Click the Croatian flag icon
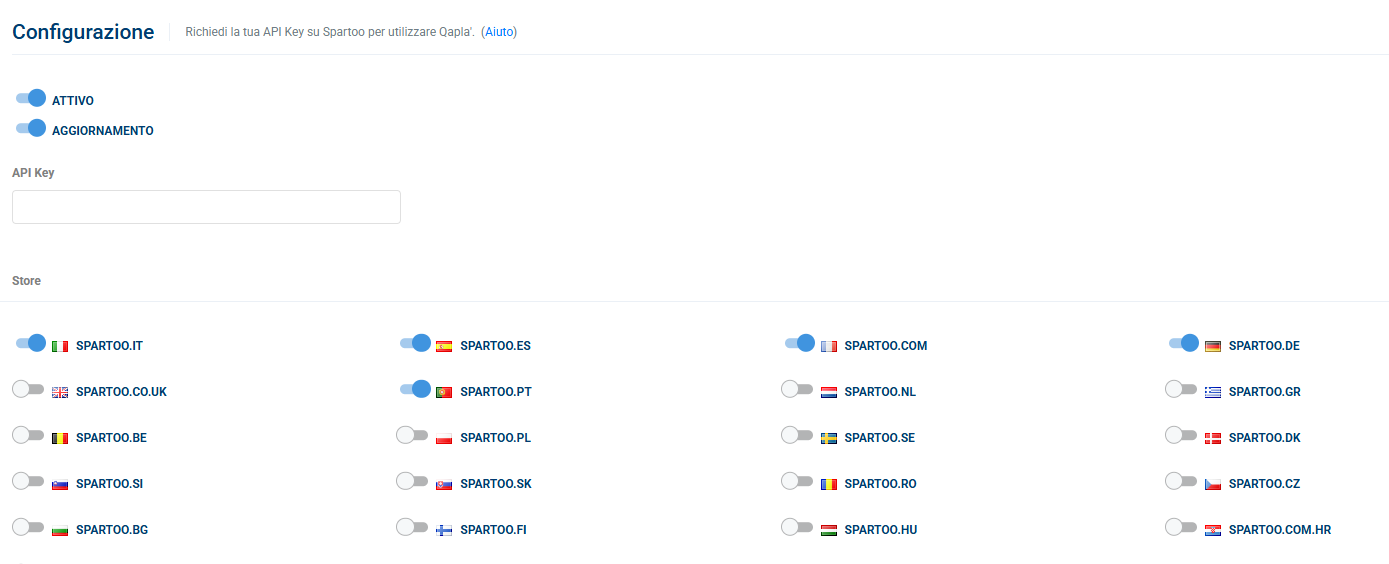The height and width of the screenshot is (564, 1389). [x=1213, y=530]
